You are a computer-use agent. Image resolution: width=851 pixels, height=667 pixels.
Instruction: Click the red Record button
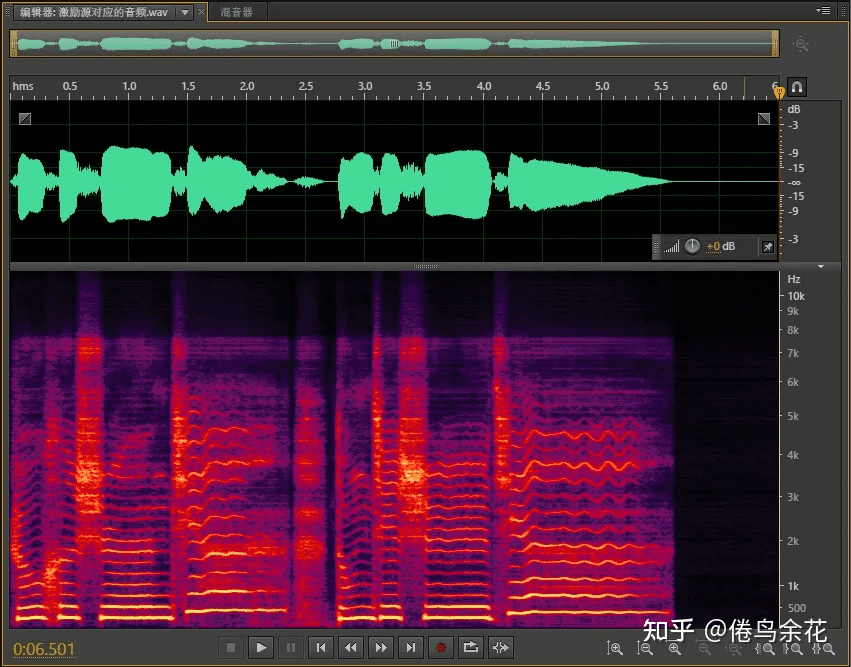[441, 647]
